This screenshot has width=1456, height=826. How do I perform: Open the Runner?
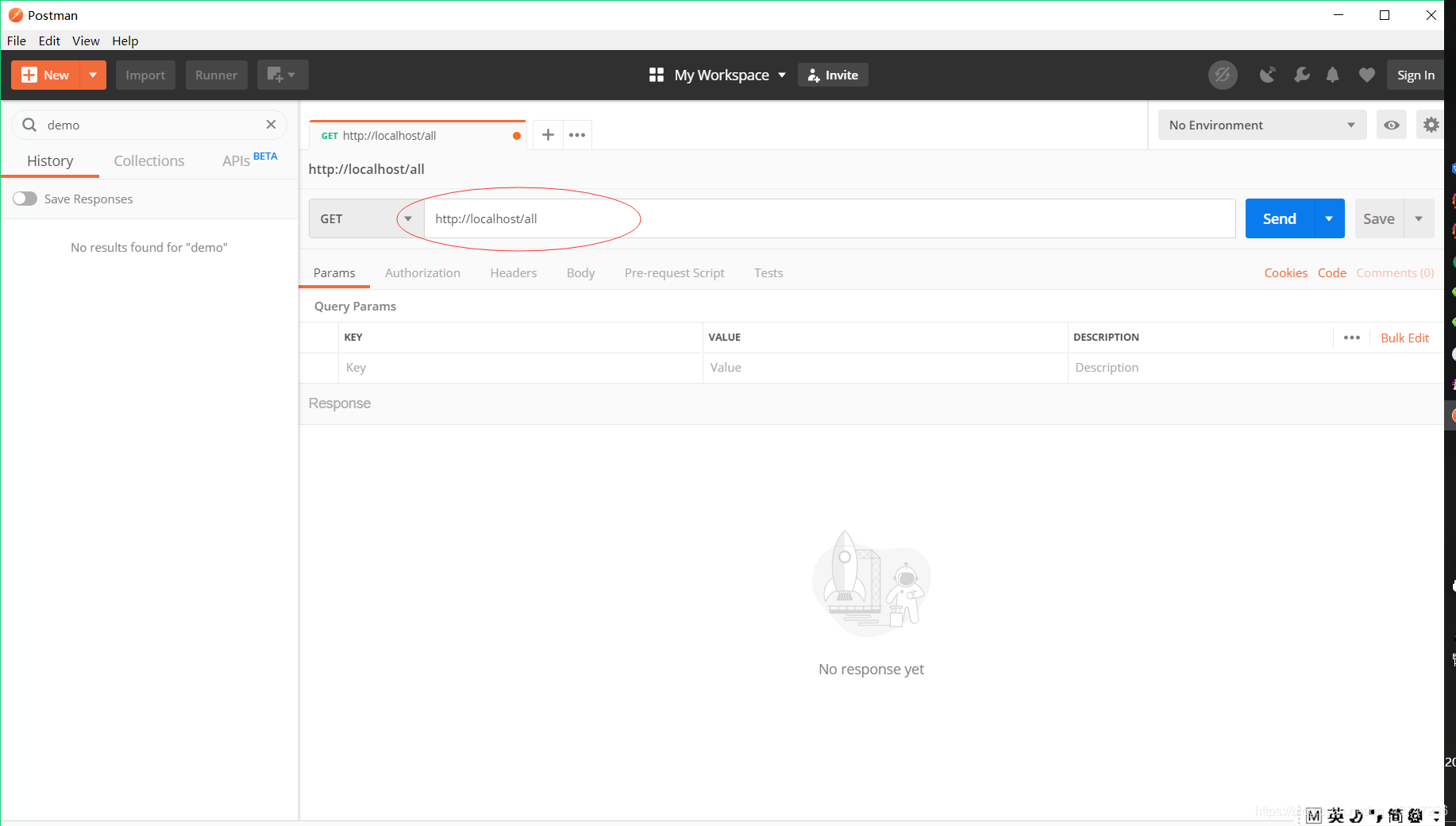216,75
